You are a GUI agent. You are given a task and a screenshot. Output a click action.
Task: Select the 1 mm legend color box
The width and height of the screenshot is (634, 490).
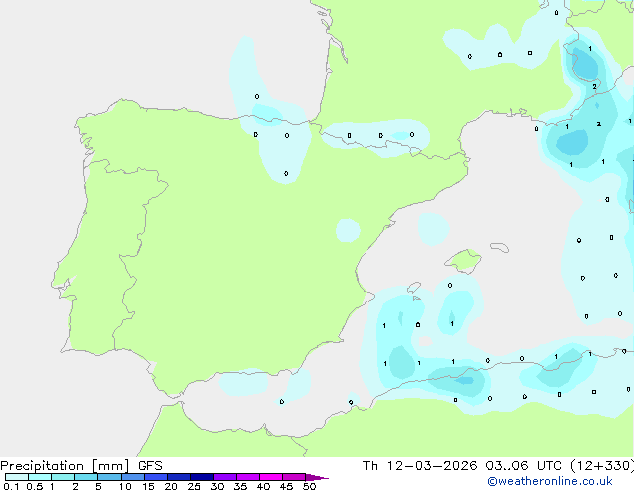[x=63, y=477]
